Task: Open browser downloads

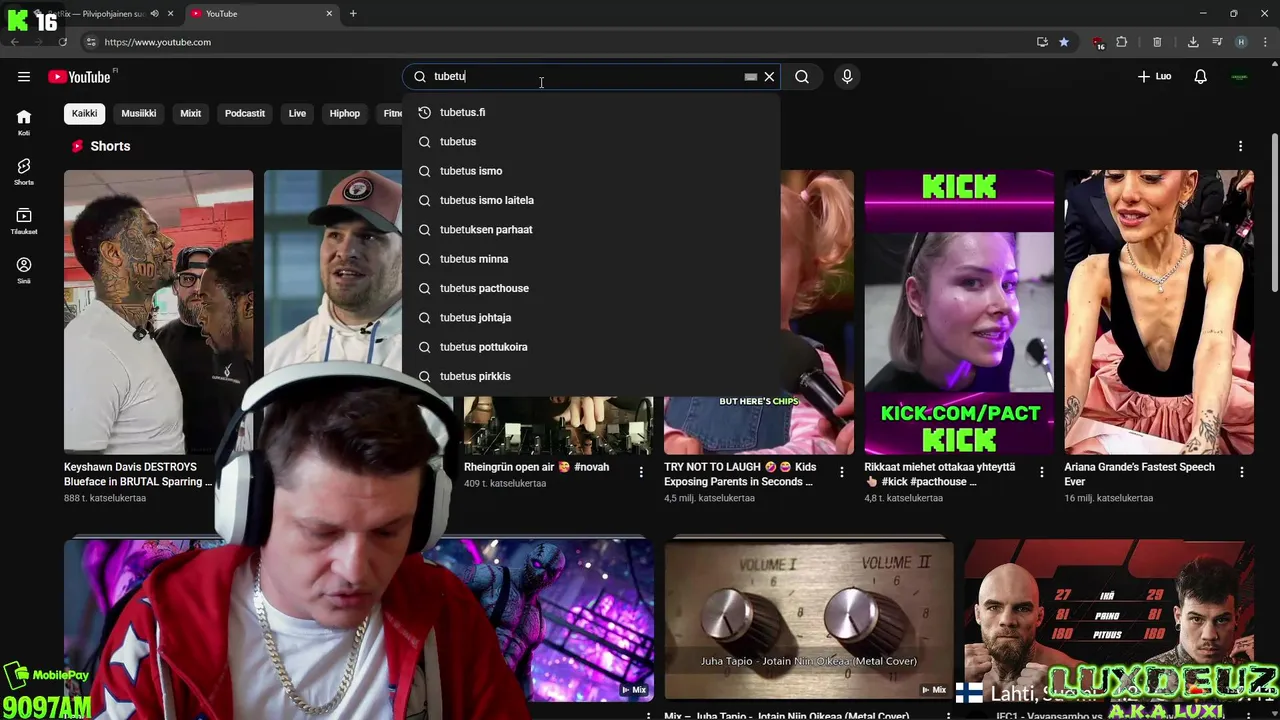Action: pos(1193,42)
